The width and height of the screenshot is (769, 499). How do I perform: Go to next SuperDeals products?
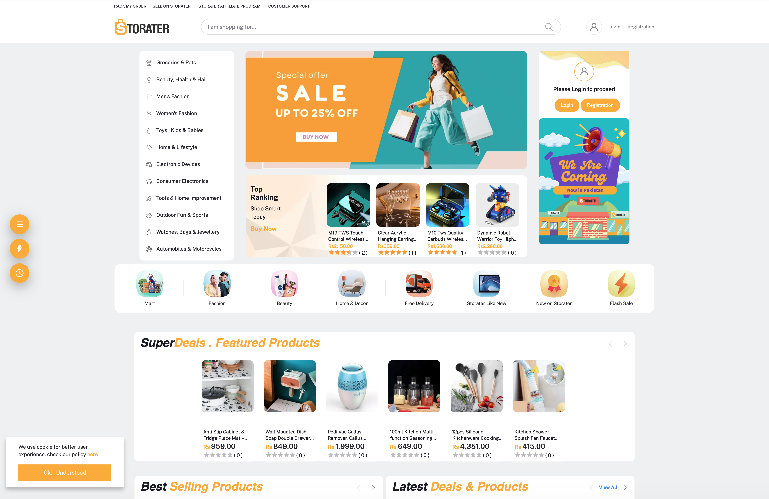625,343
